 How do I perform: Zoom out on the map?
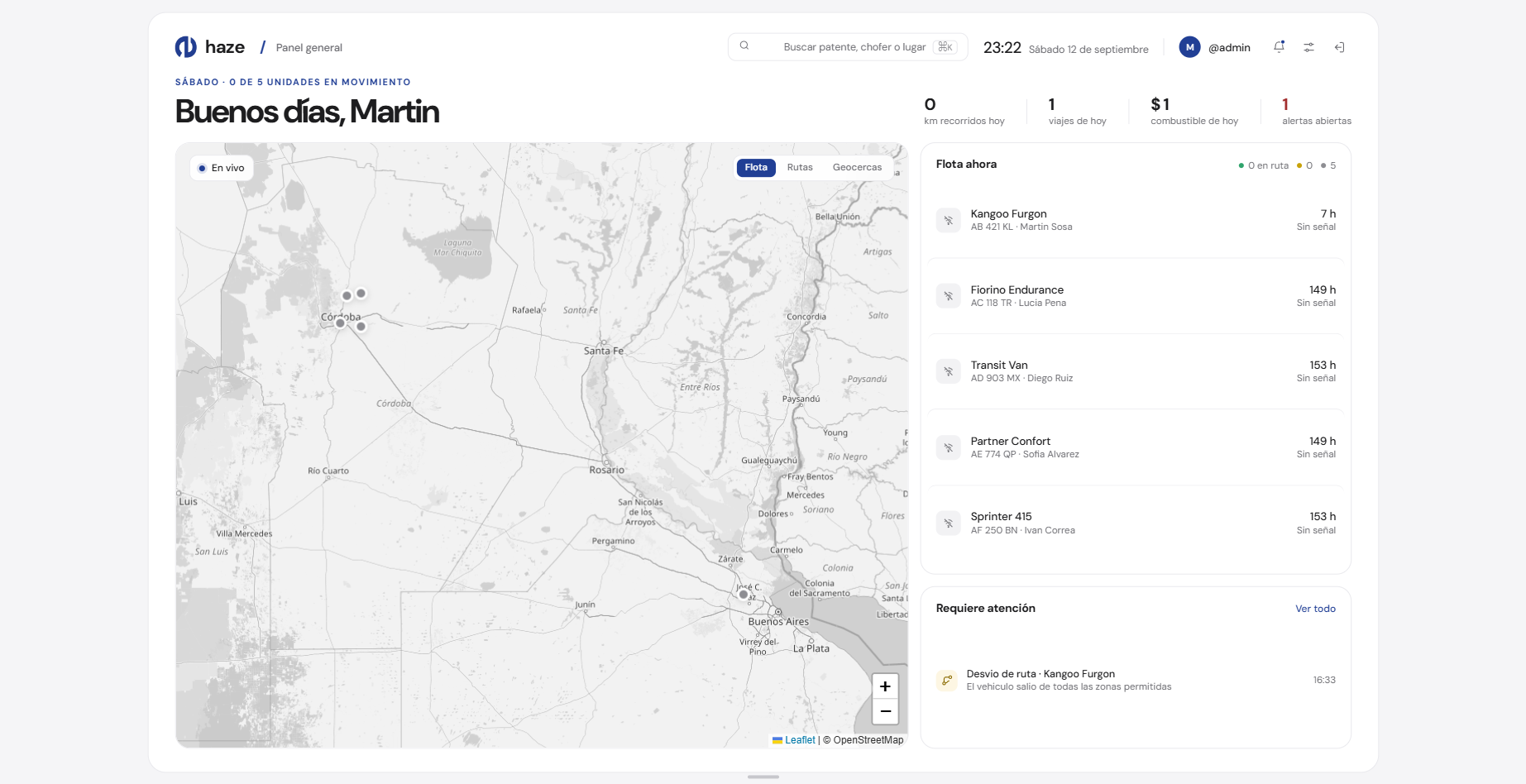[x=885, y=711]
